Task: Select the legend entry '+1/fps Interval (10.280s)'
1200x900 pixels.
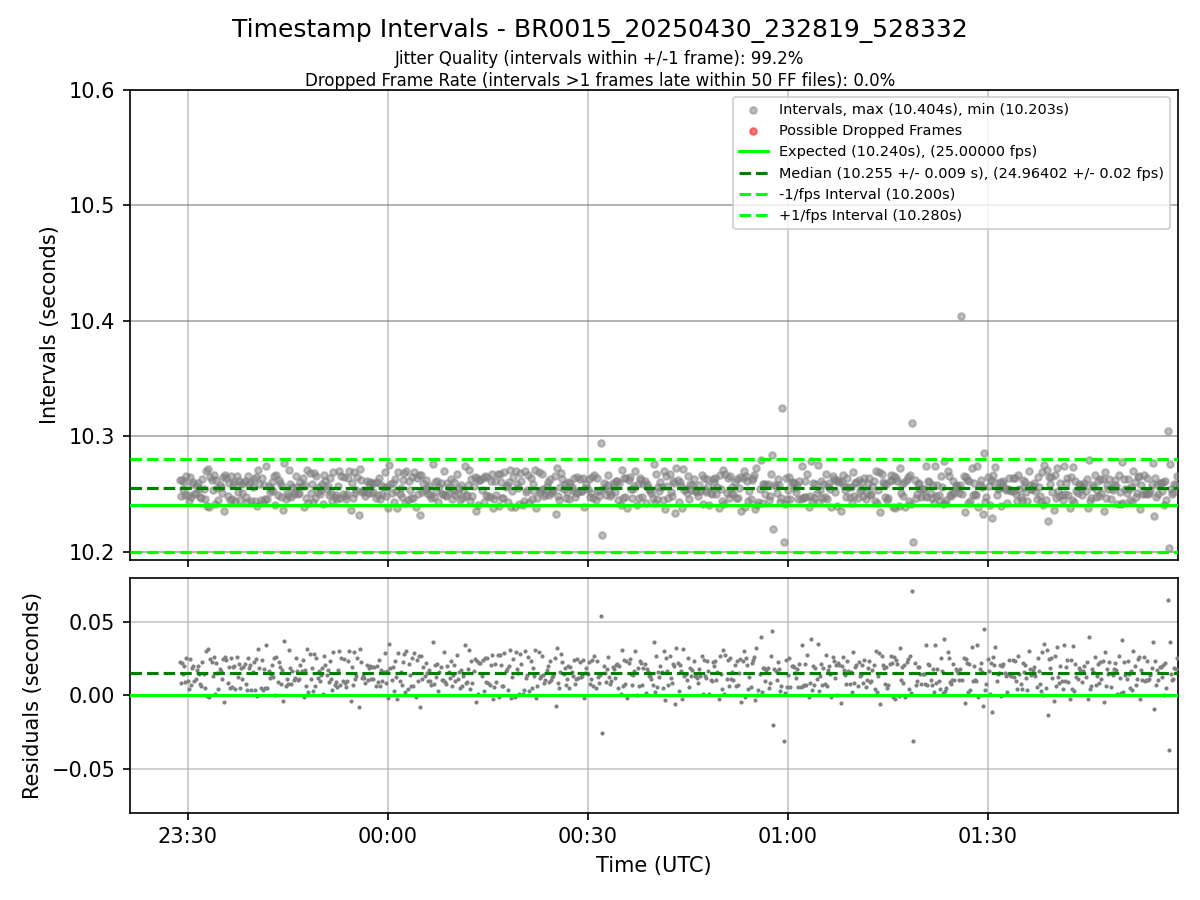Action: 870,215
